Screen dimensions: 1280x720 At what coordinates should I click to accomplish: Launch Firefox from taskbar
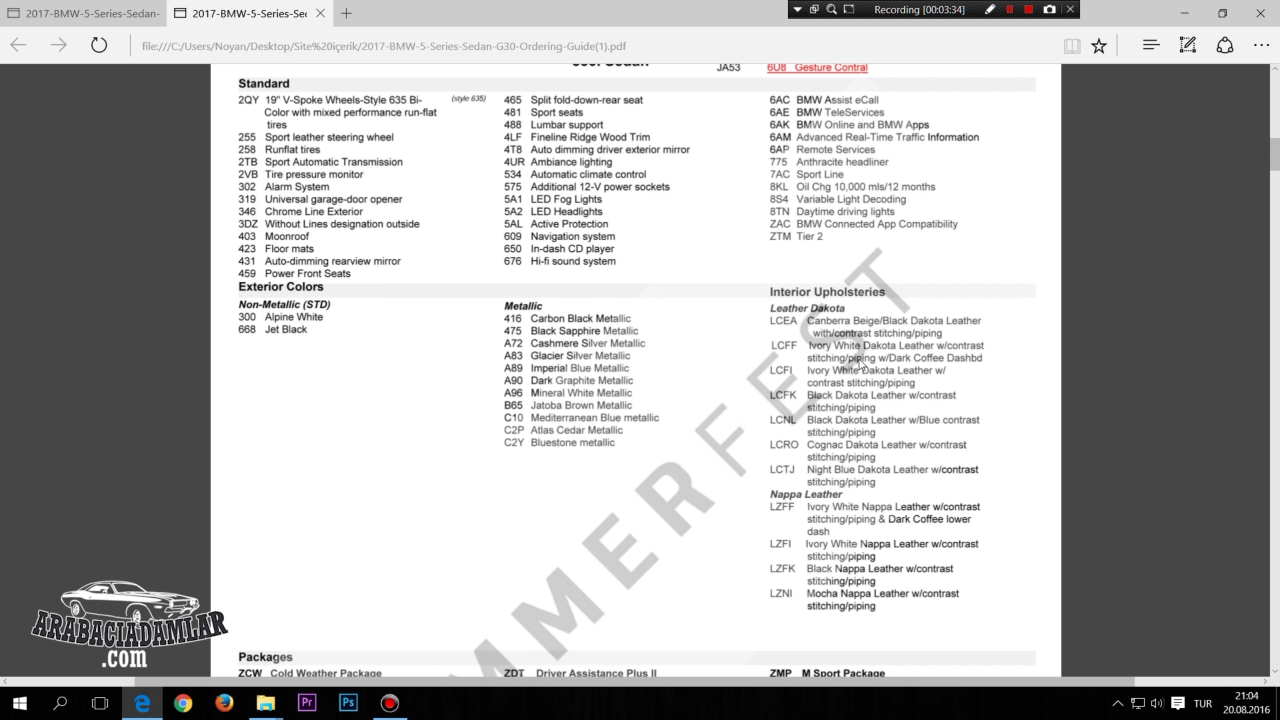click(x=224, y=703)
